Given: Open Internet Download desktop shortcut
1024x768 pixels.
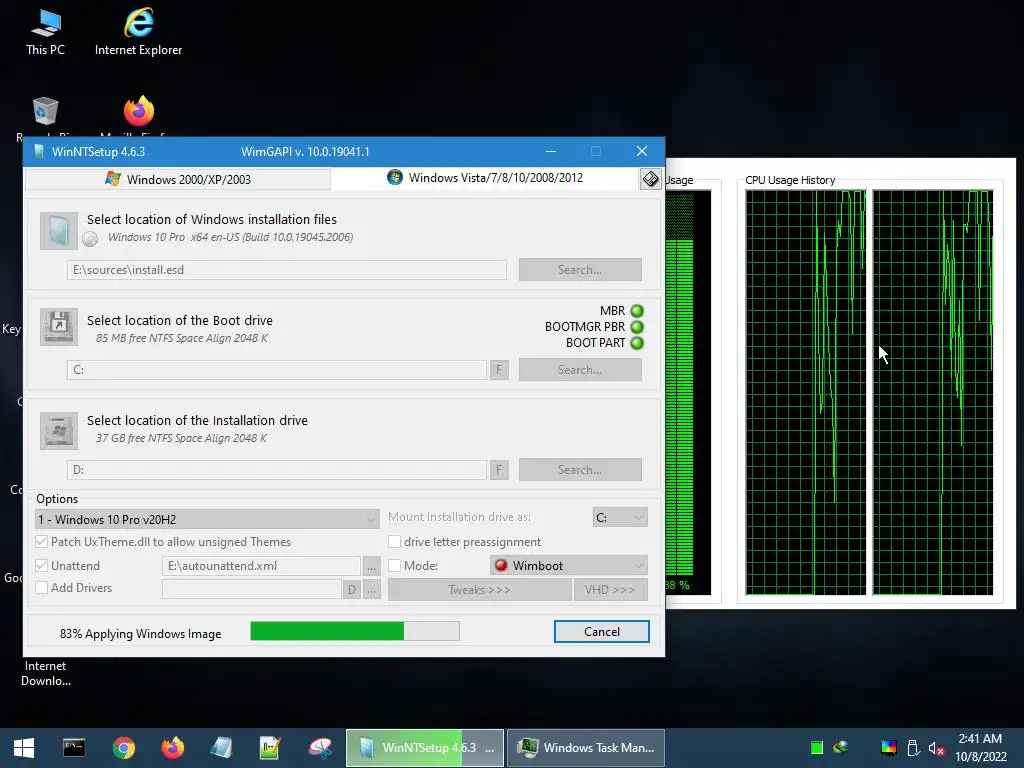Looking at the screenshot, I should click(x=45, y=673).
